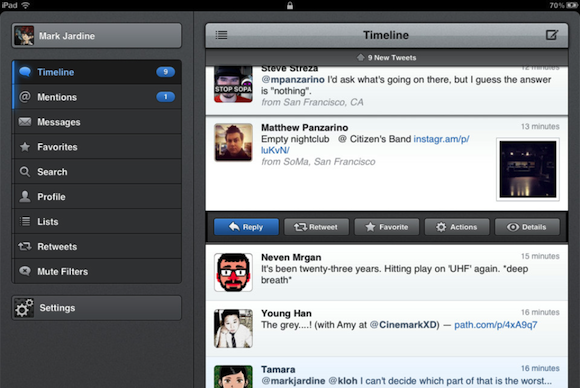Click the '13 minutes' timestamp
This screenshot has height=388, width=580.
coord(540,126)
